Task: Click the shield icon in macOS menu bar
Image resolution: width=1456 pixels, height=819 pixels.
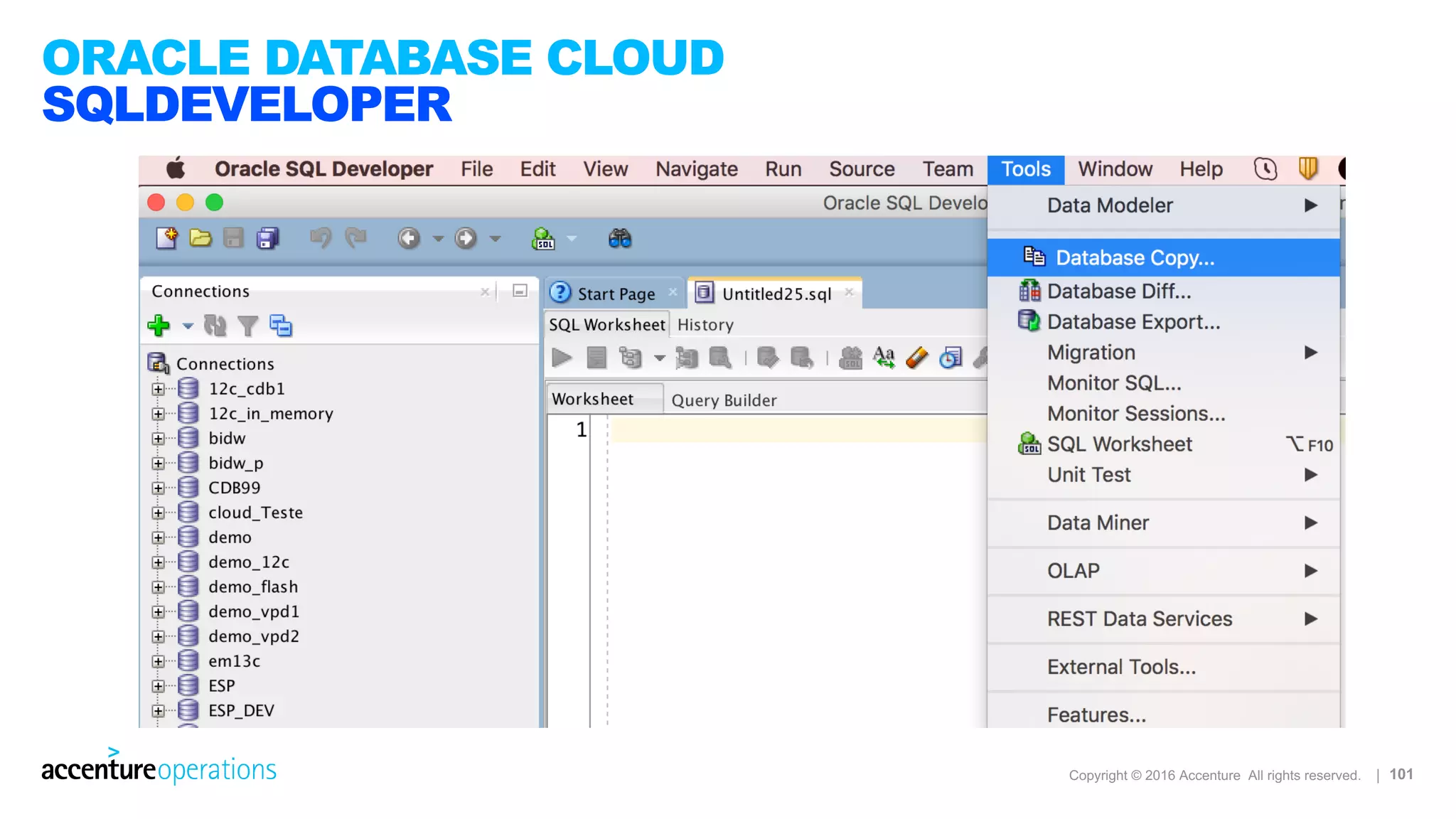Action: 1308,168
